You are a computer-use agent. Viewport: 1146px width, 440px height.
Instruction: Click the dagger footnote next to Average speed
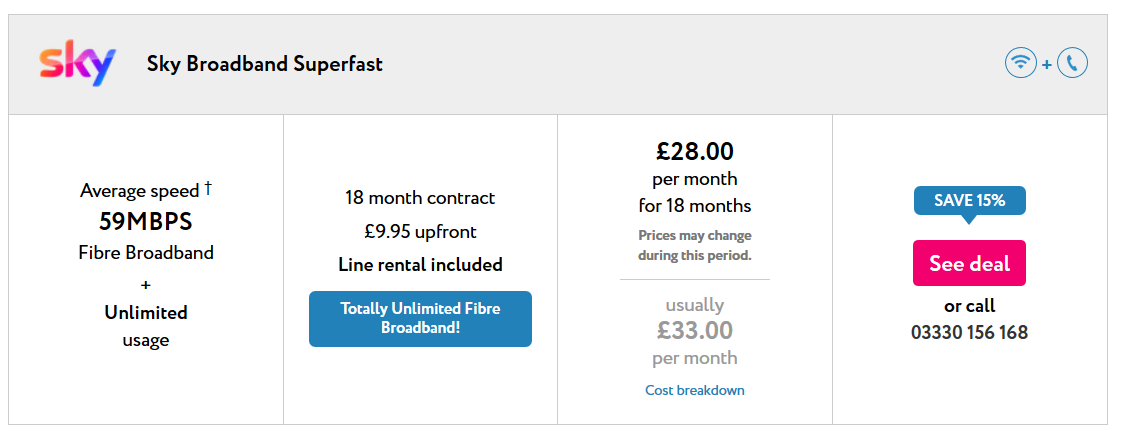click(208, 189)
